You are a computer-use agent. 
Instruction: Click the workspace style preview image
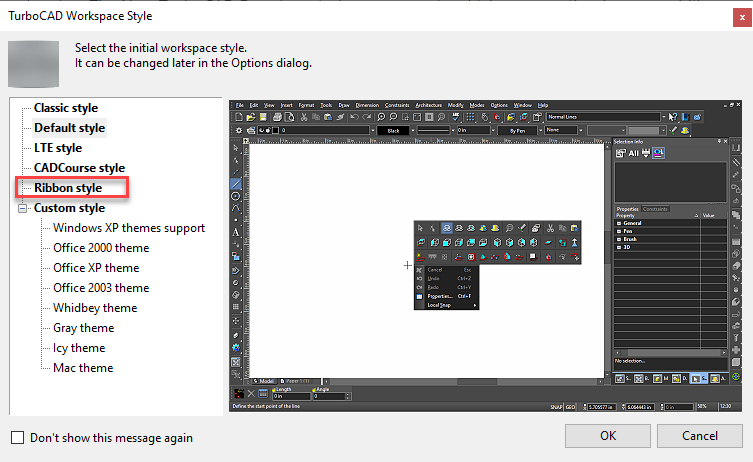coord(486,256)
